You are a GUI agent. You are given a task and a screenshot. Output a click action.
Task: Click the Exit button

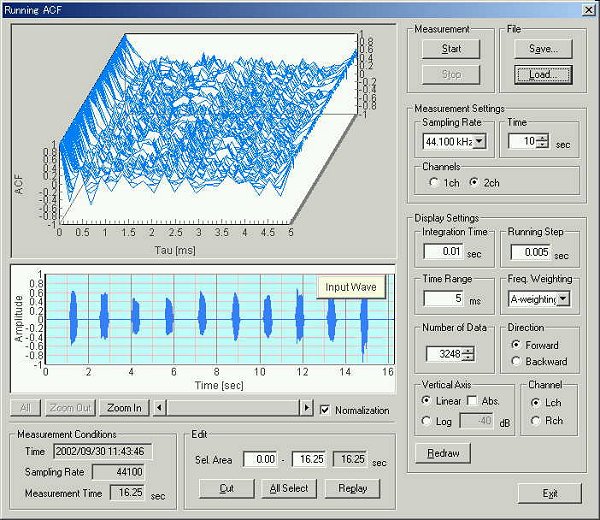click(x=550, y=494)
